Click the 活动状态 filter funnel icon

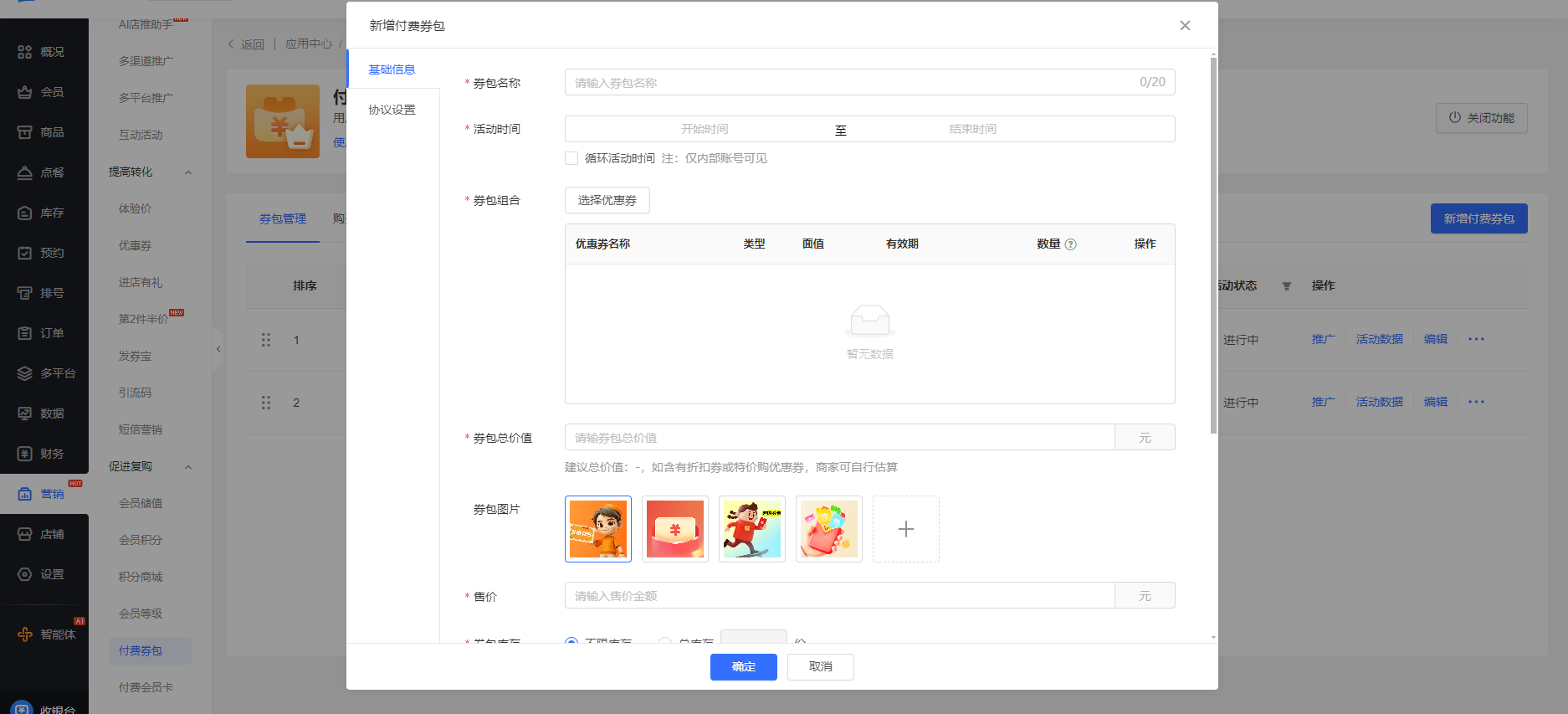(x=1287, y=286)
